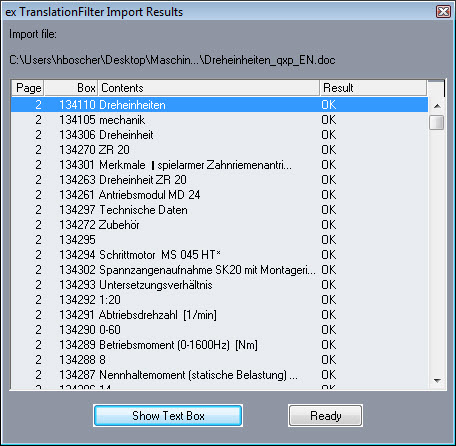This screenshot has width=456, height=446.
Task: Click the scrollbar up arrow
Action: tap(437, 106)
